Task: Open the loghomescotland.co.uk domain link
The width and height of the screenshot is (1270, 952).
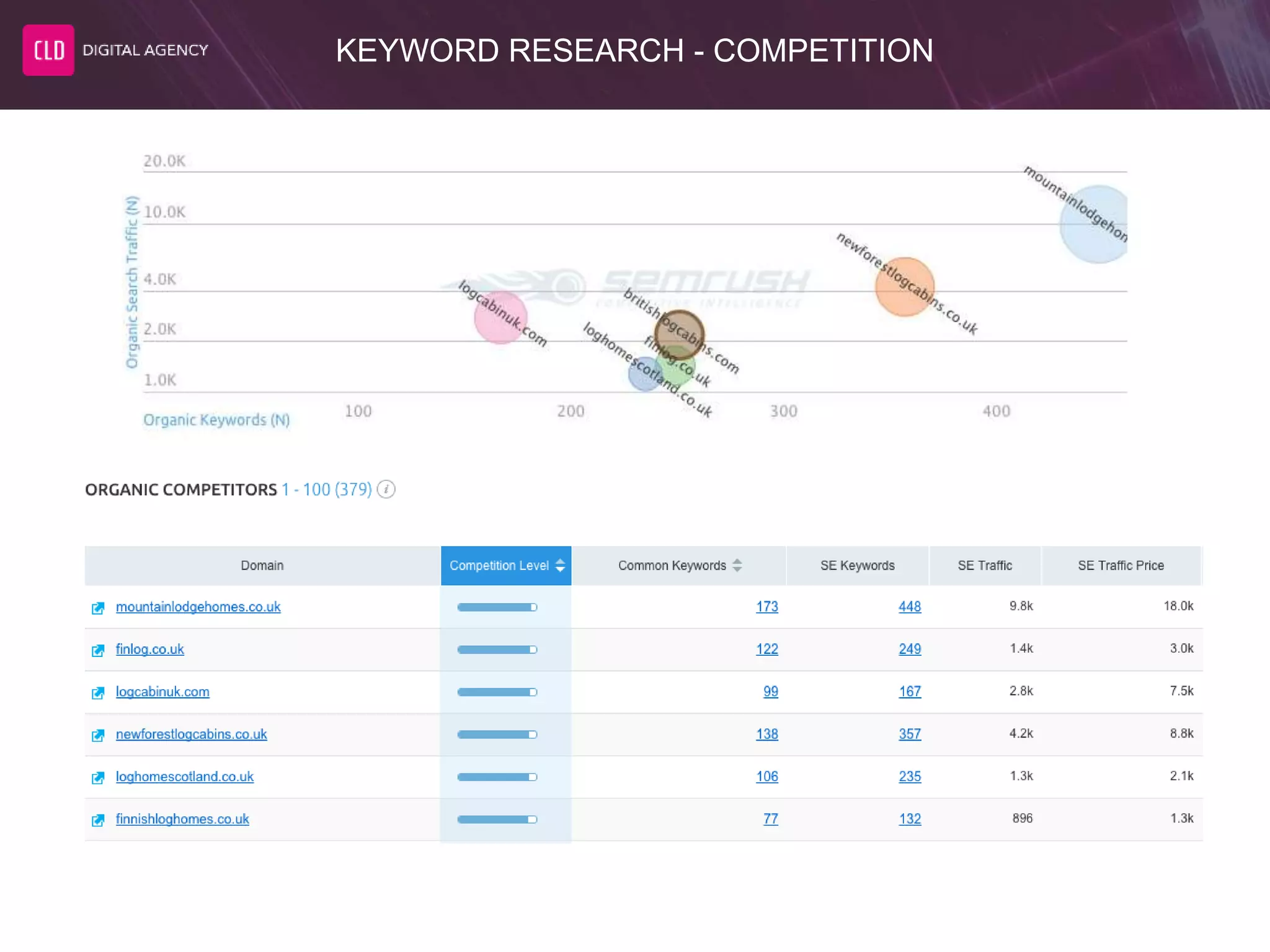Action: [185, 777]
